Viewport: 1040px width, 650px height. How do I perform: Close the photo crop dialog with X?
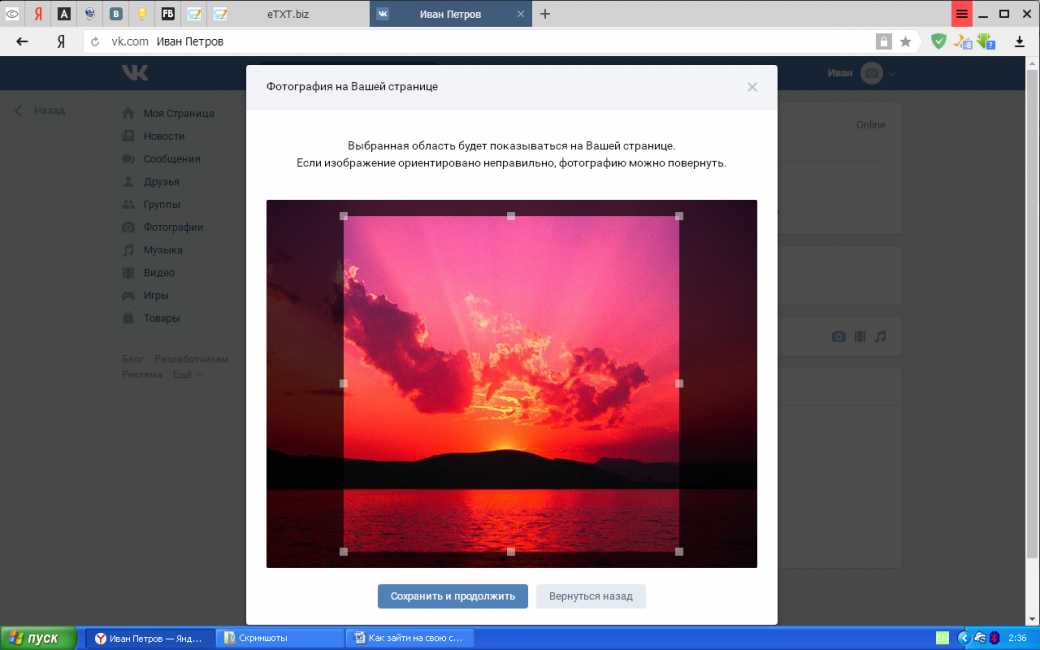(x=752, y=87)
